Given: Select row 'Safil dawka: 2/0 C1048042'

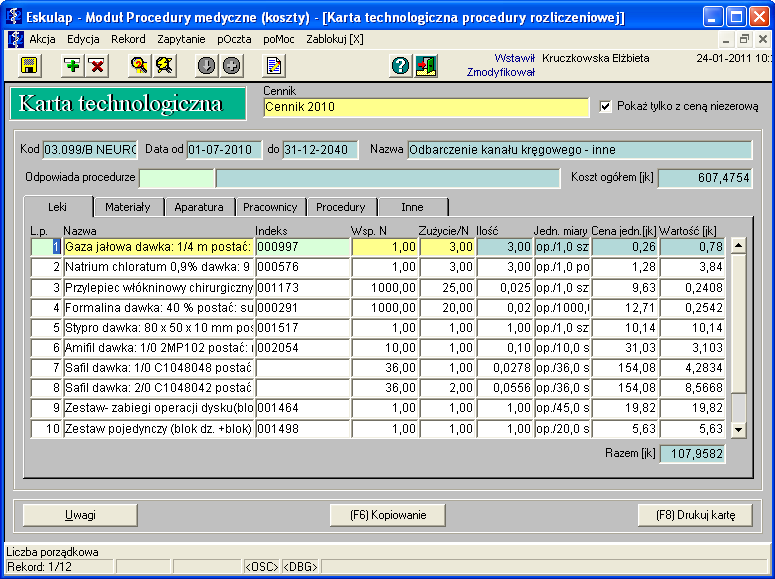Looking at the screenshot, I should click(378, 388).
